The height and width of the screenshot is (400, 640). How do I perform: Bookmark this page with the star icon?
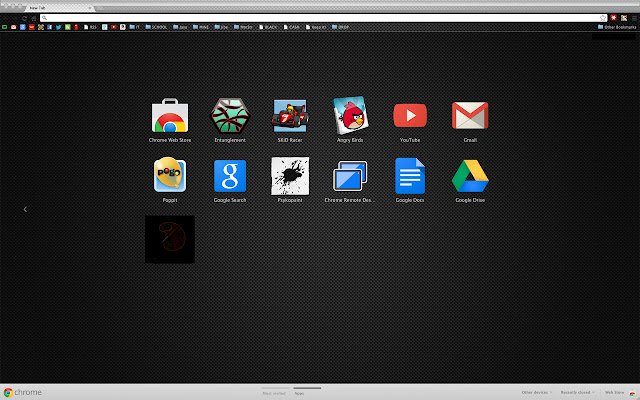[x=602, y=18]
